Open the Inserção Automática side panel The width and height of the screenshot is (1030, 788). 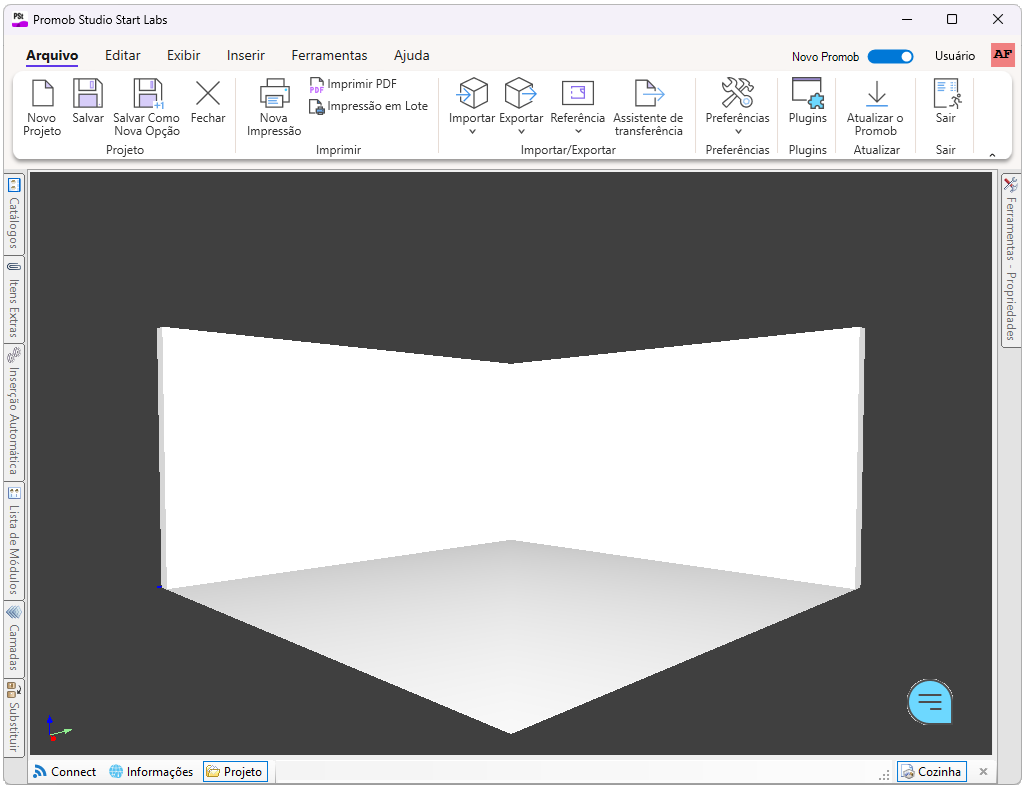pos(14,412)
